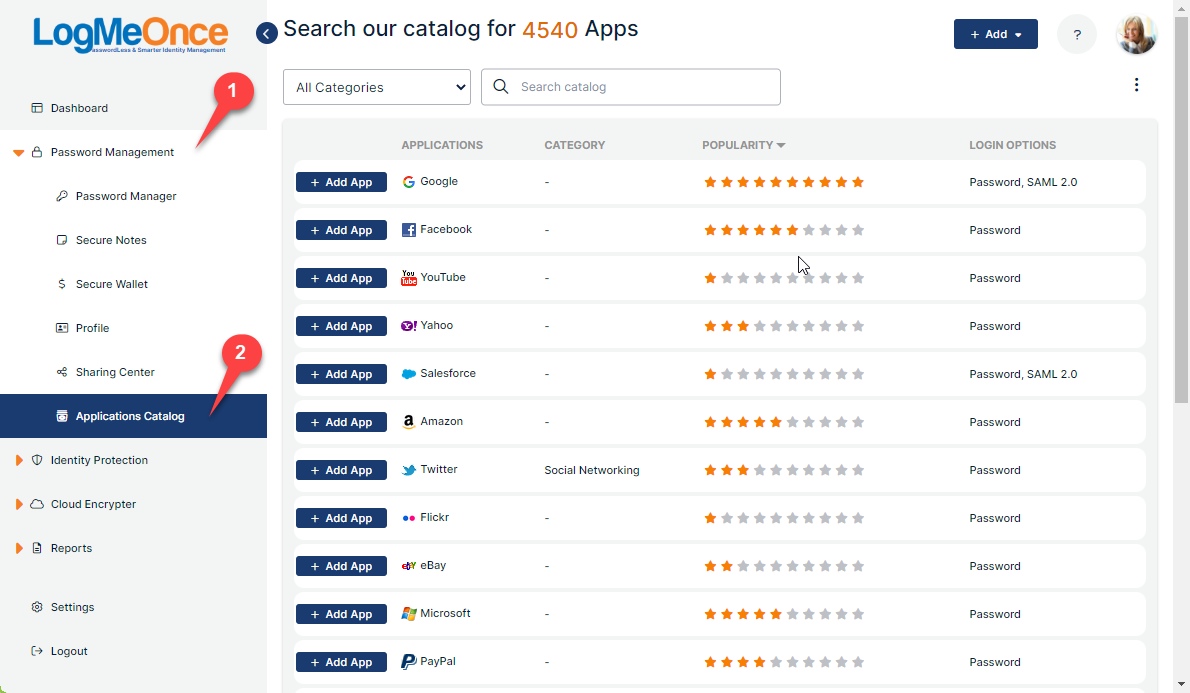Add the Google app
The height and width of the screenshot is (693, 1190).
click(x=342, y=182)
